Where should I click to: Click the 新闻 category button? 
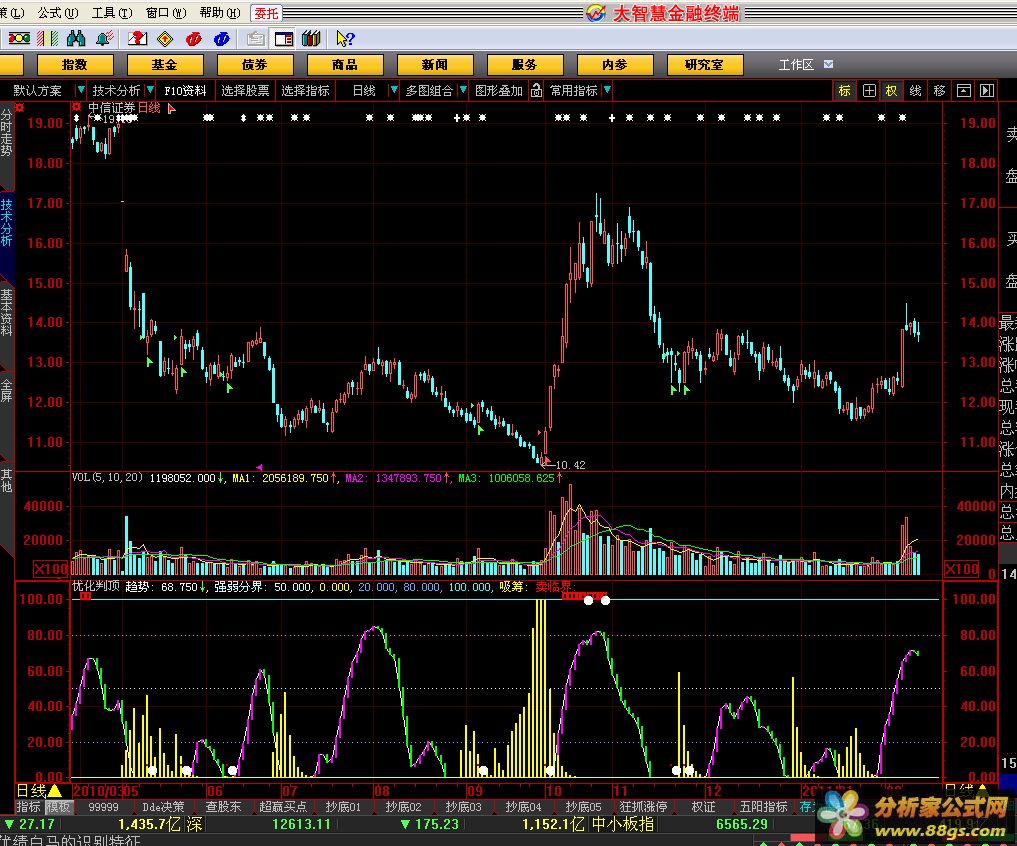(435, 64)
